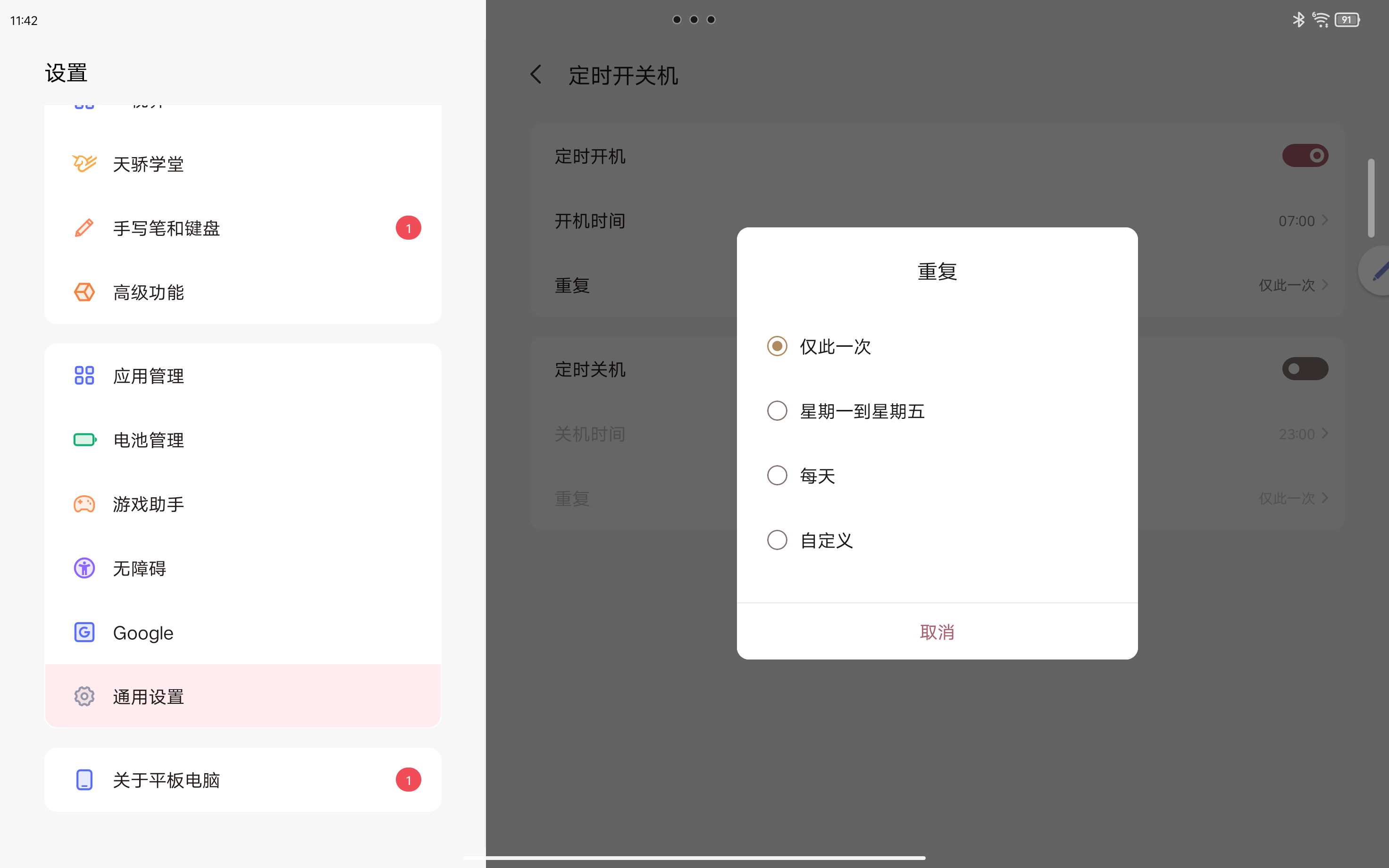This screenshot has height=868, width=1389.
Task: Open 无障碍 settings entry
Action: [x=243, y=568]
